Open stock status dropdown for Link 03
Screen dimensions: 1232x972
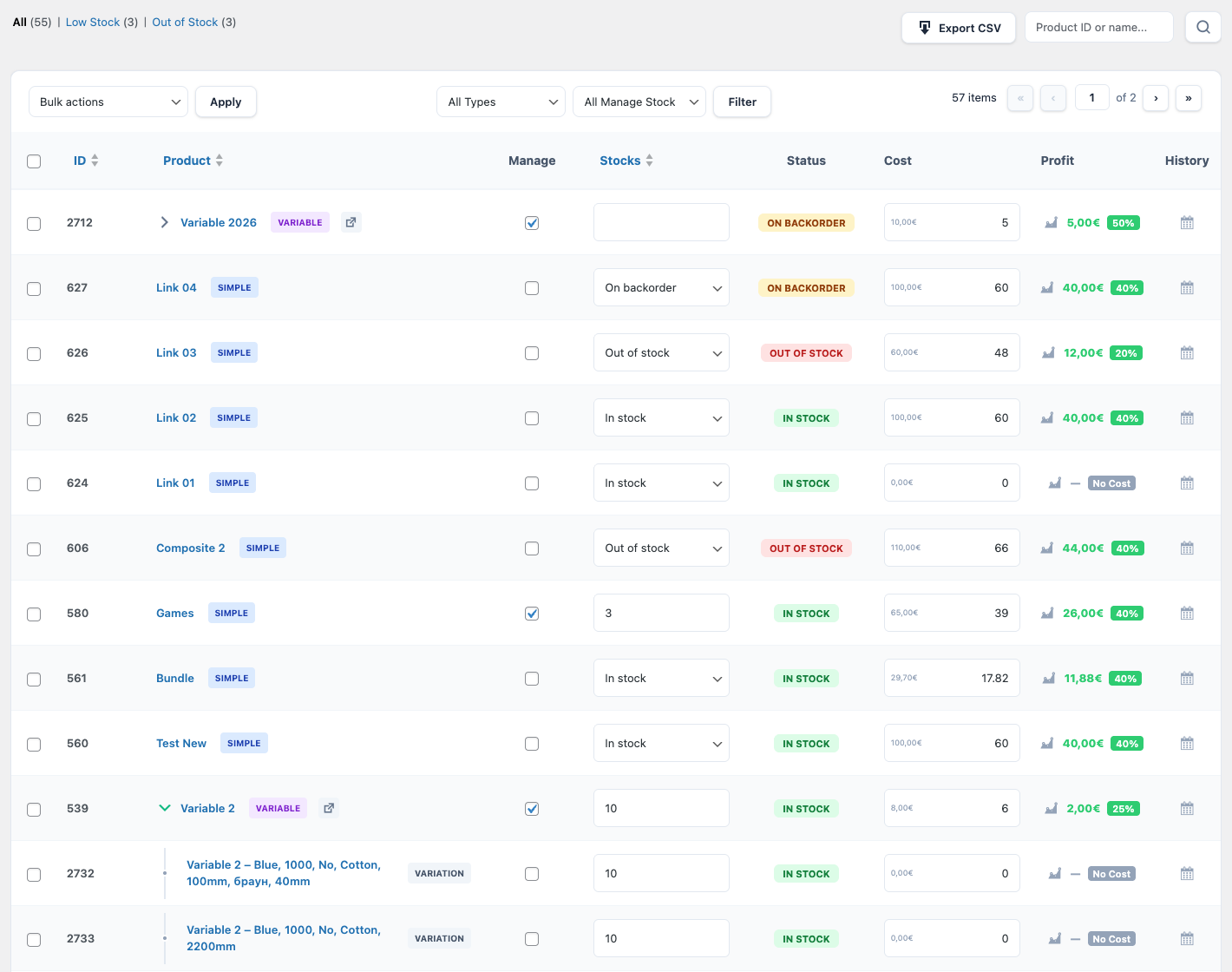(661, 353)
